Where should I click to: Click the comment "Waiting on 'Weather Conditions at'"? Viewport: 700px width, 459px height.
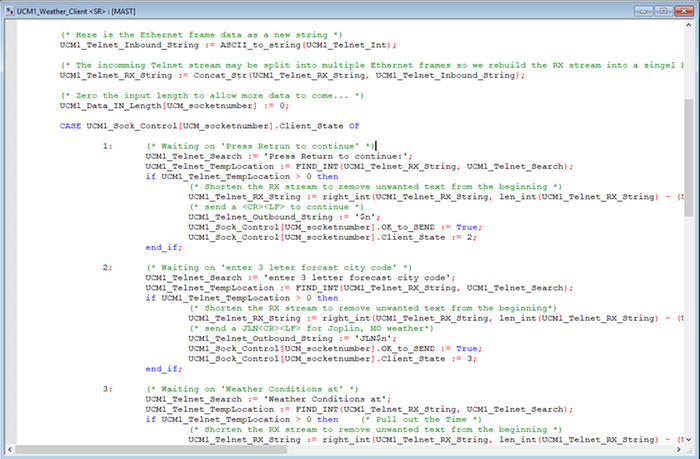tap(252, 389)
